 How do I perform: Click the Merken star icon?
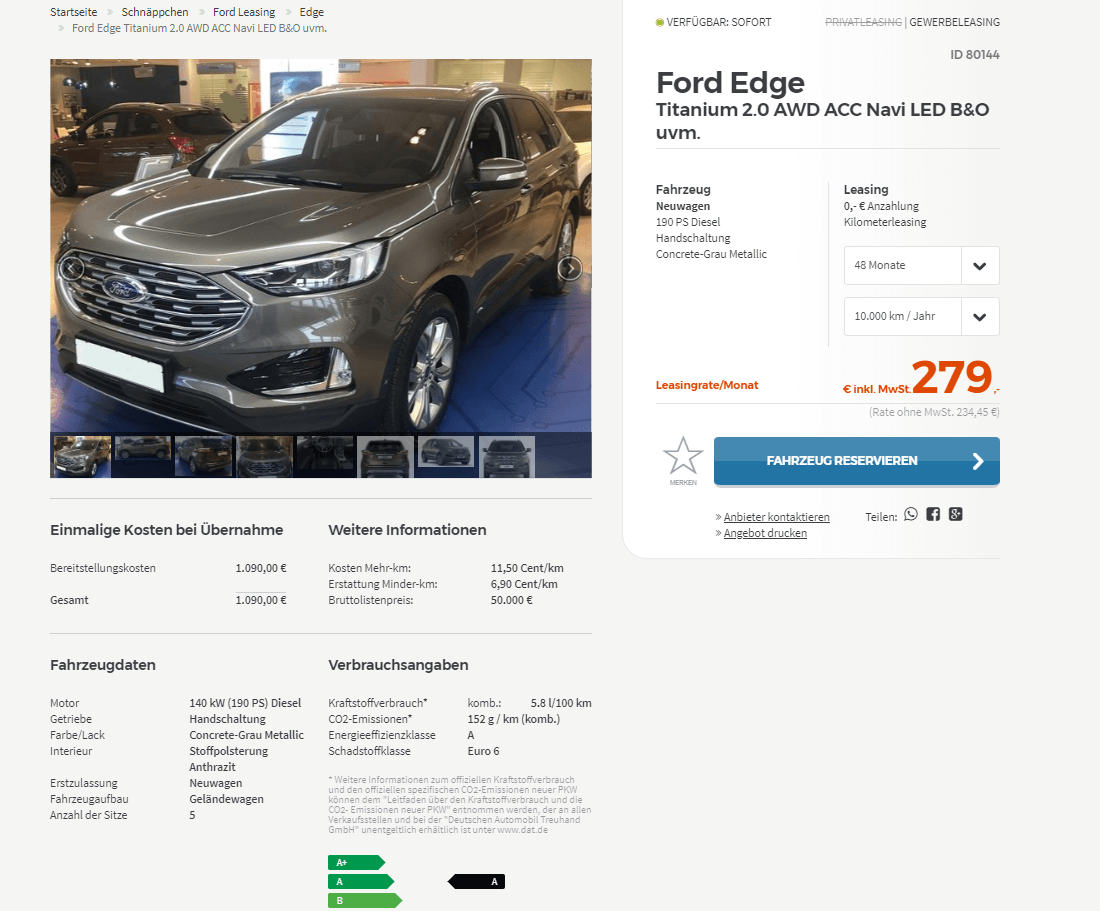[683, 457]
